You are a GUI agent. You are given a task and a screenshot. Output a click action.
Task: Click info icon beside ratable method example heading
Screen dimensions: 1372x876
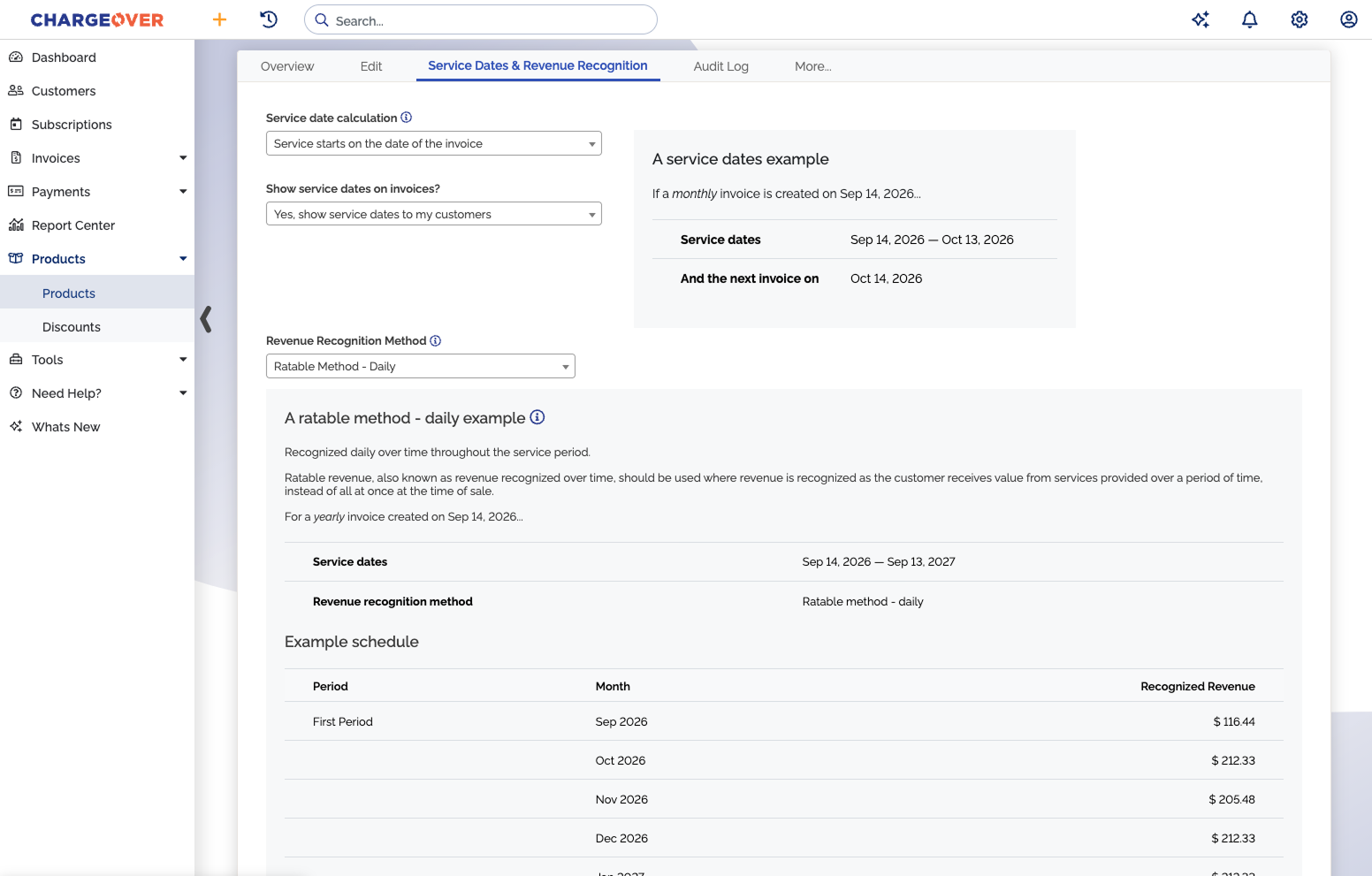pyautogui.click(x=537, y=417)
